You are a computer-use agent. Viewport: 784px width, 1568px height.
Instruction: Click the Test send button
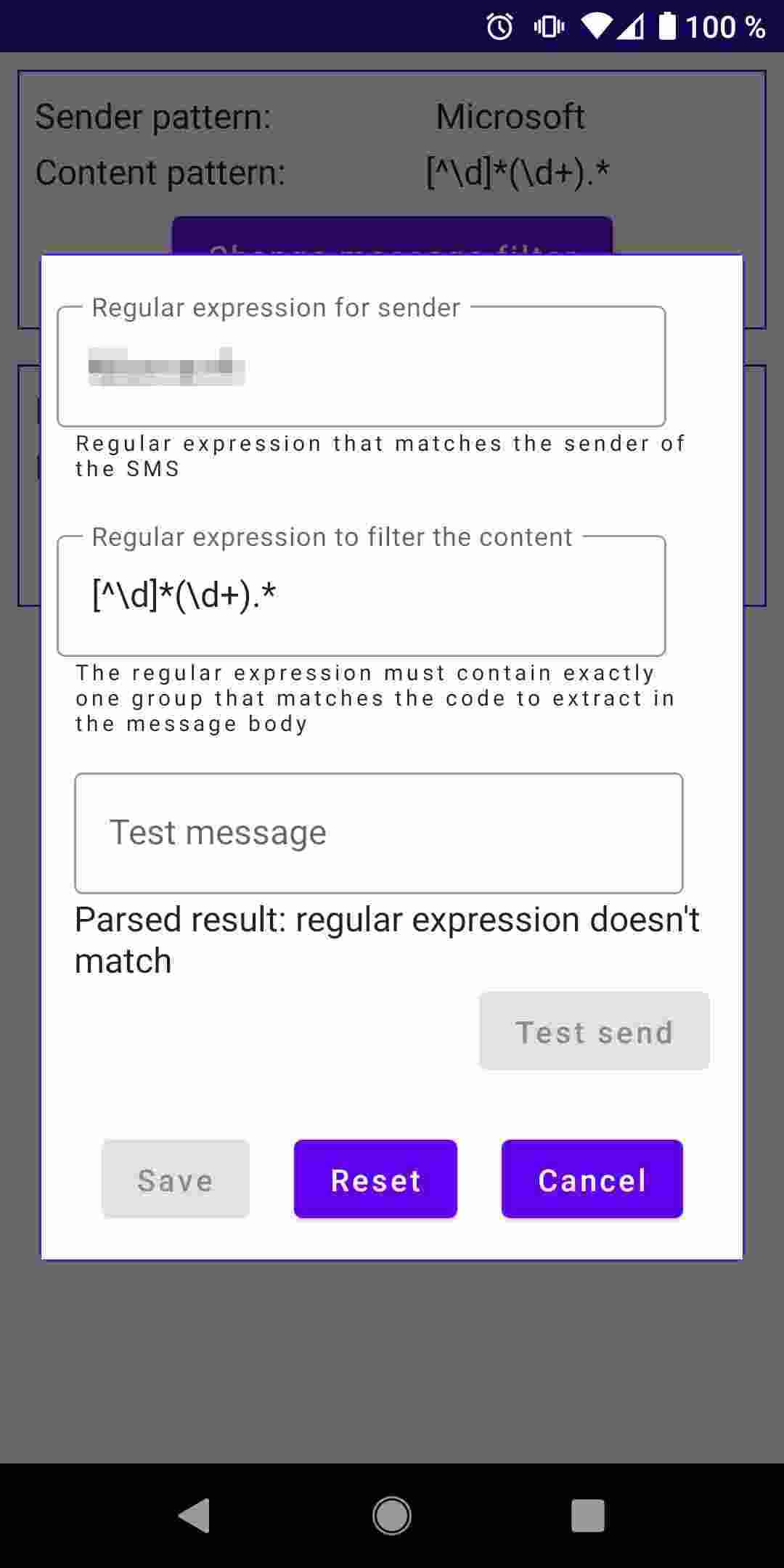(x=594, y=1032)
